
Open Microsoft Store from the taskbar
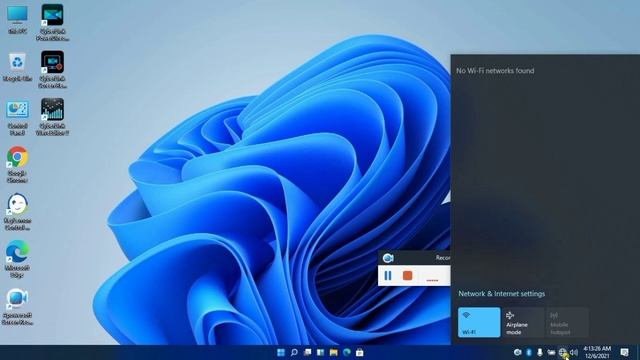360,352
